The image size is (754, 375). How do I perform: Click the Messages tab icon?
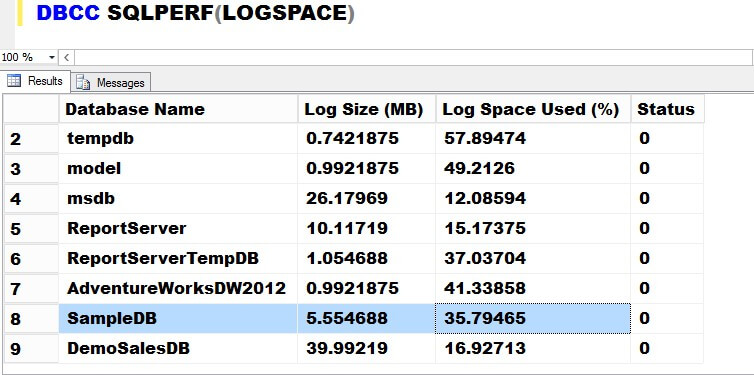(83, 83)
